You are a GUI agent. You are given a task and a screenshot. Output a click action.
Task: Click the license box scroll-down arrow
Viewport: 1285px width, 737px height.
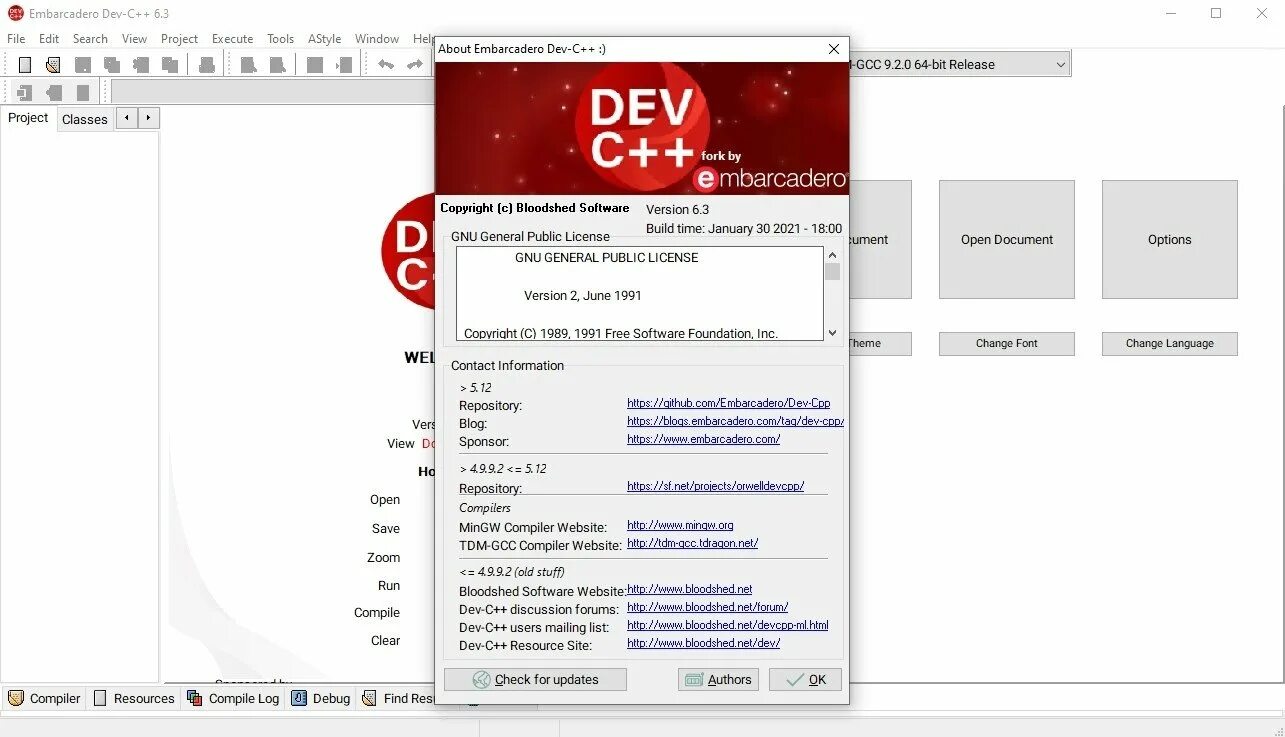(x=832, y=333)
